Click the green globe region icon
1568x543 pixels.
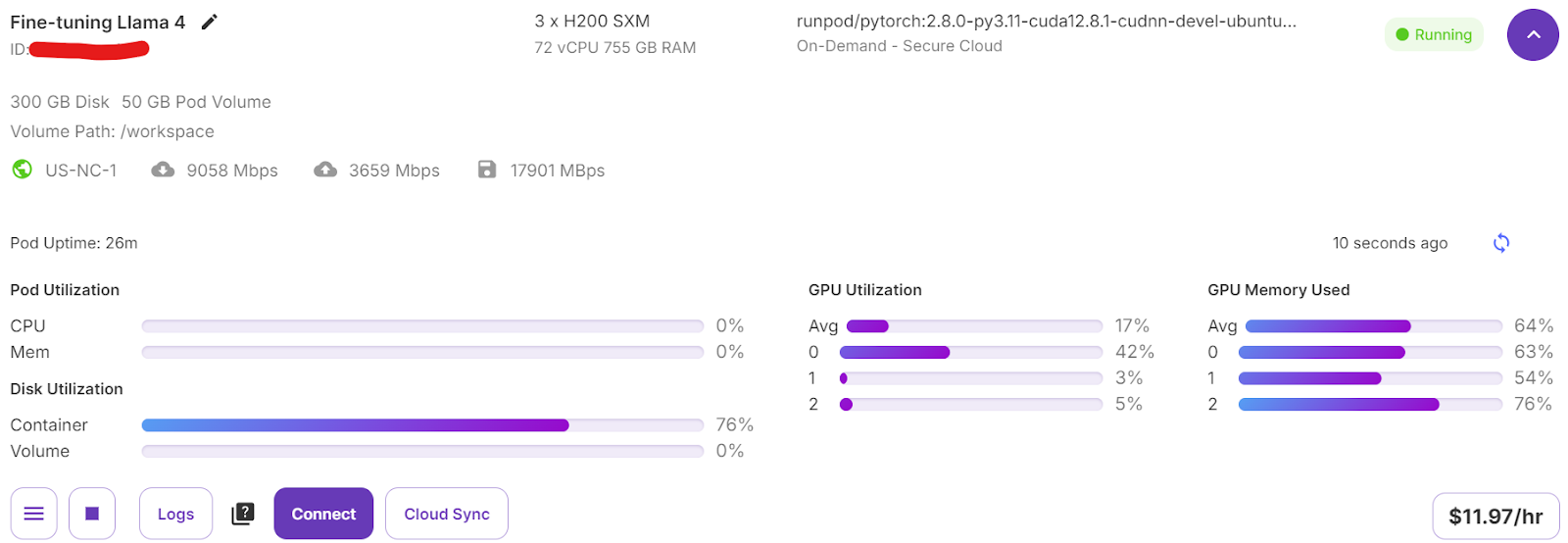click(22, 170)
